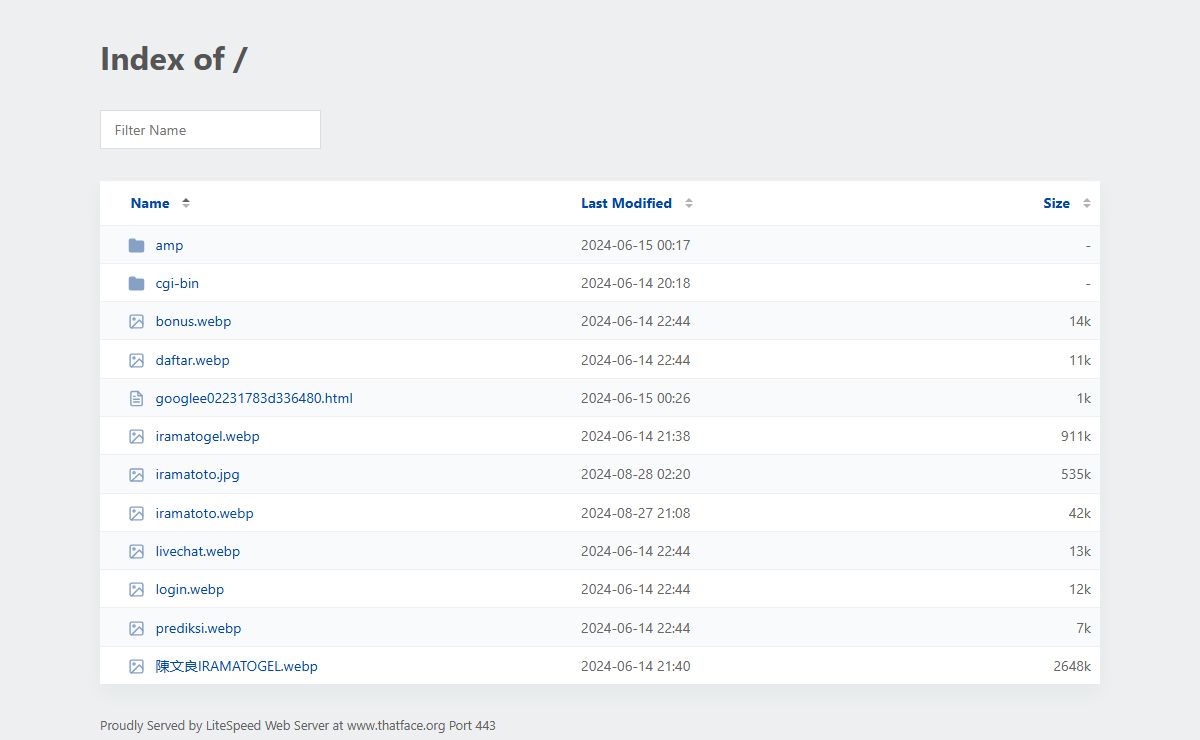1200x740 pixels.
Task: Click the image icon beside prediksi.webp
Action: (137, 628)
